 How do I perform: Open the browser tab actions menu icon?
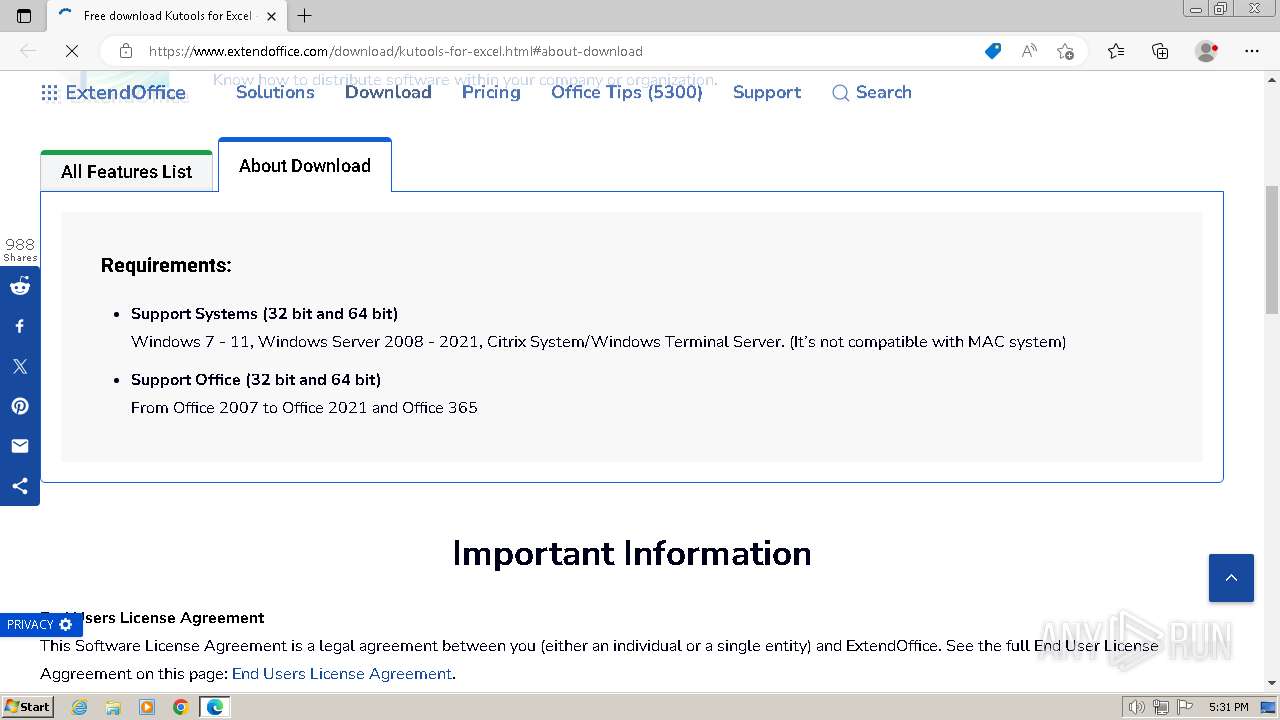click(24, 15)
